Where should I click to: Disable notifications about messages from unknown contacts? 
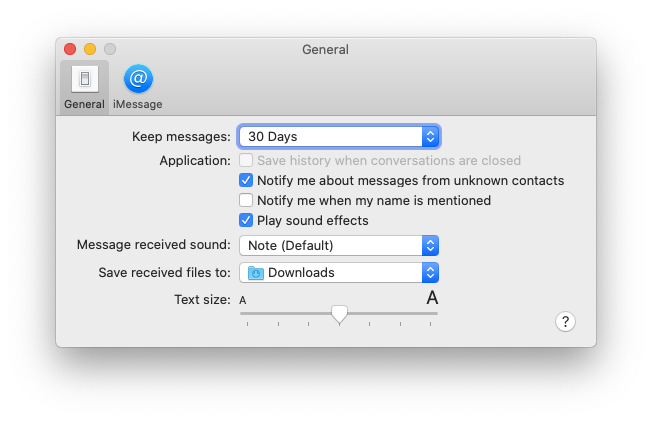click(x=246, y=181)
